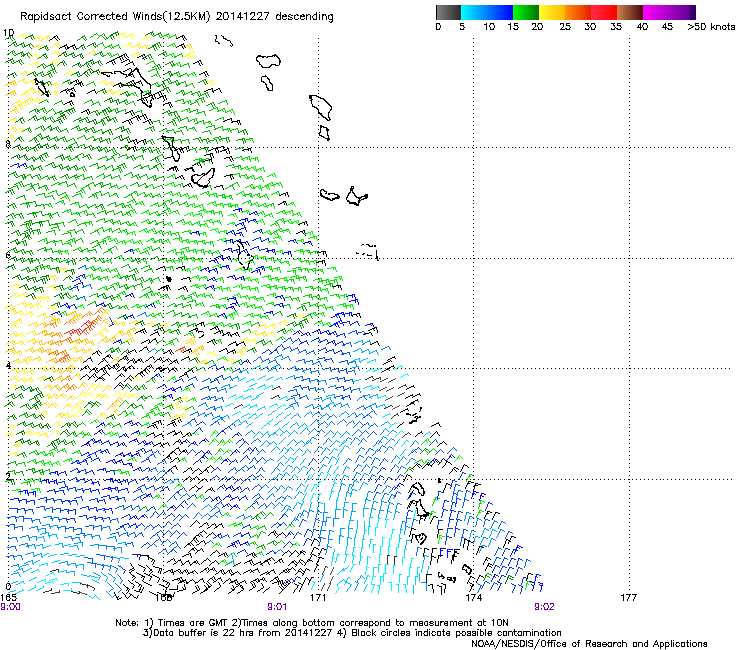
Task: Click the 'Times are GMT' note line
Action: tap(312, 623)
